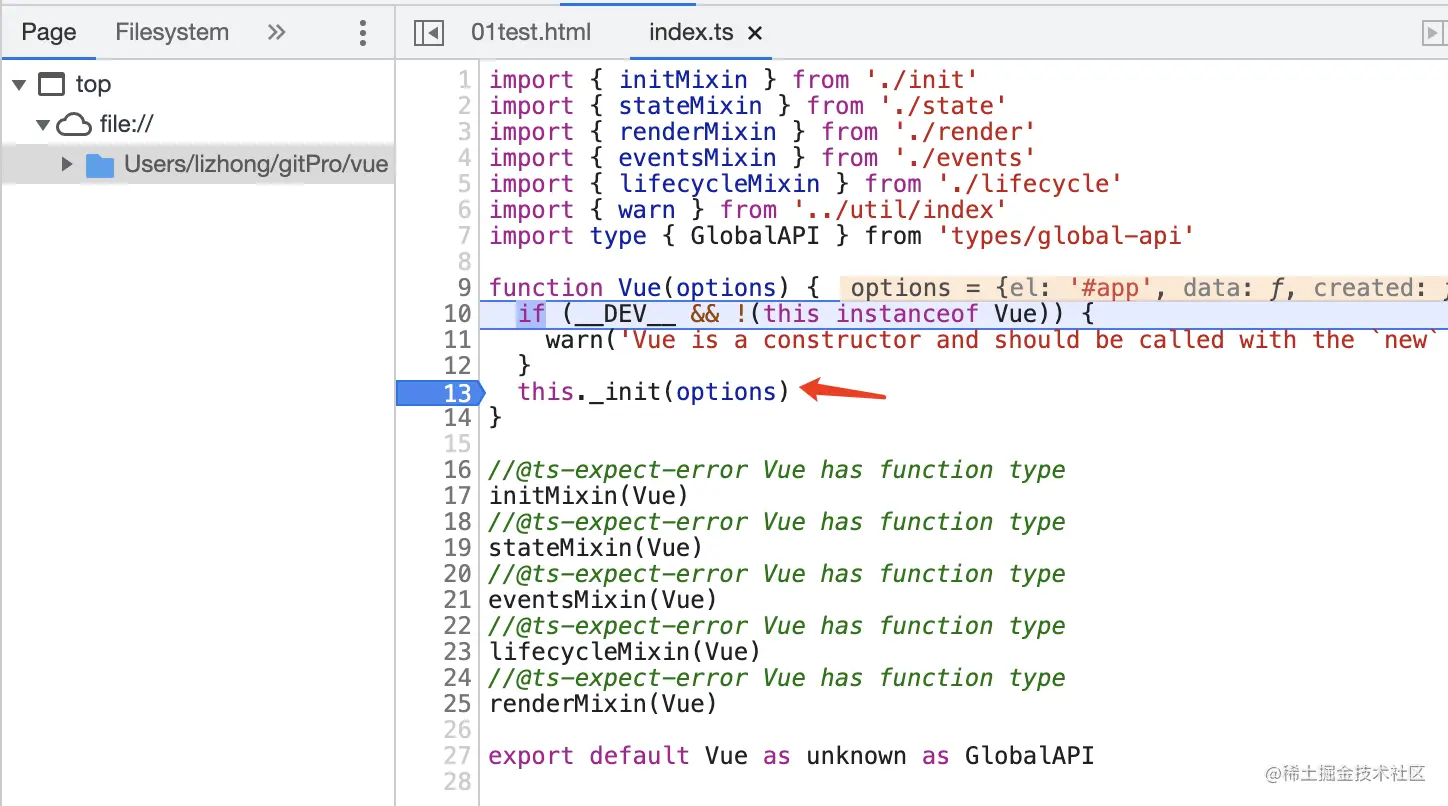Set a breakpoint on line number 23
This screenshot has height=806, width=1448.
pos(457,652)
